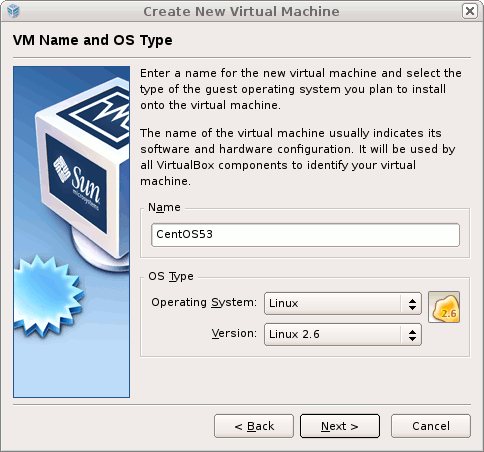Click the Sun Microsystems logo on the cube
Screen dimensions: 484x452
coord(78,184)
